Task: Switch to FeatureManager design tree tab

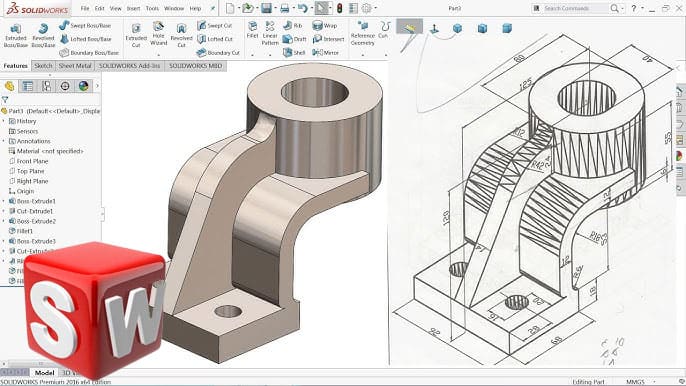Action: tap(9, 86)
